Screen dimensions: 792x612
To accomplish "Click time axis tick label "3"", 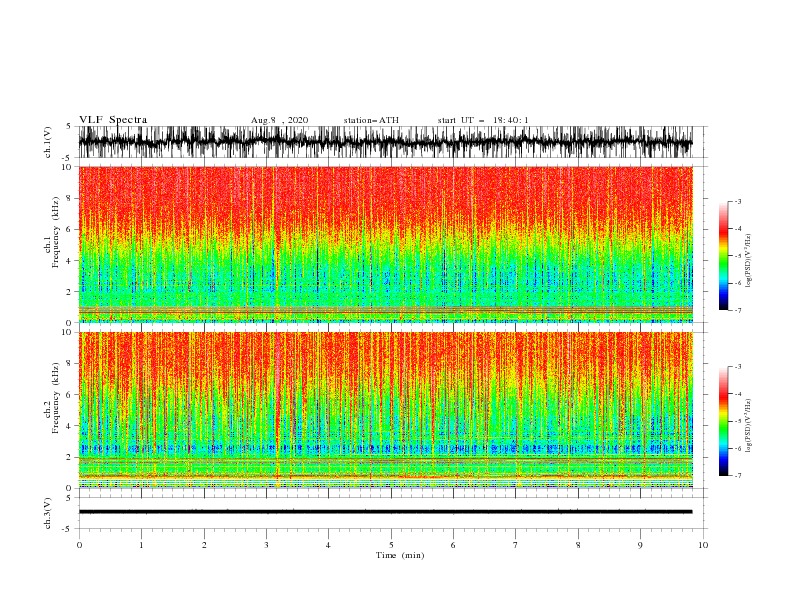I will pos(266,545).
